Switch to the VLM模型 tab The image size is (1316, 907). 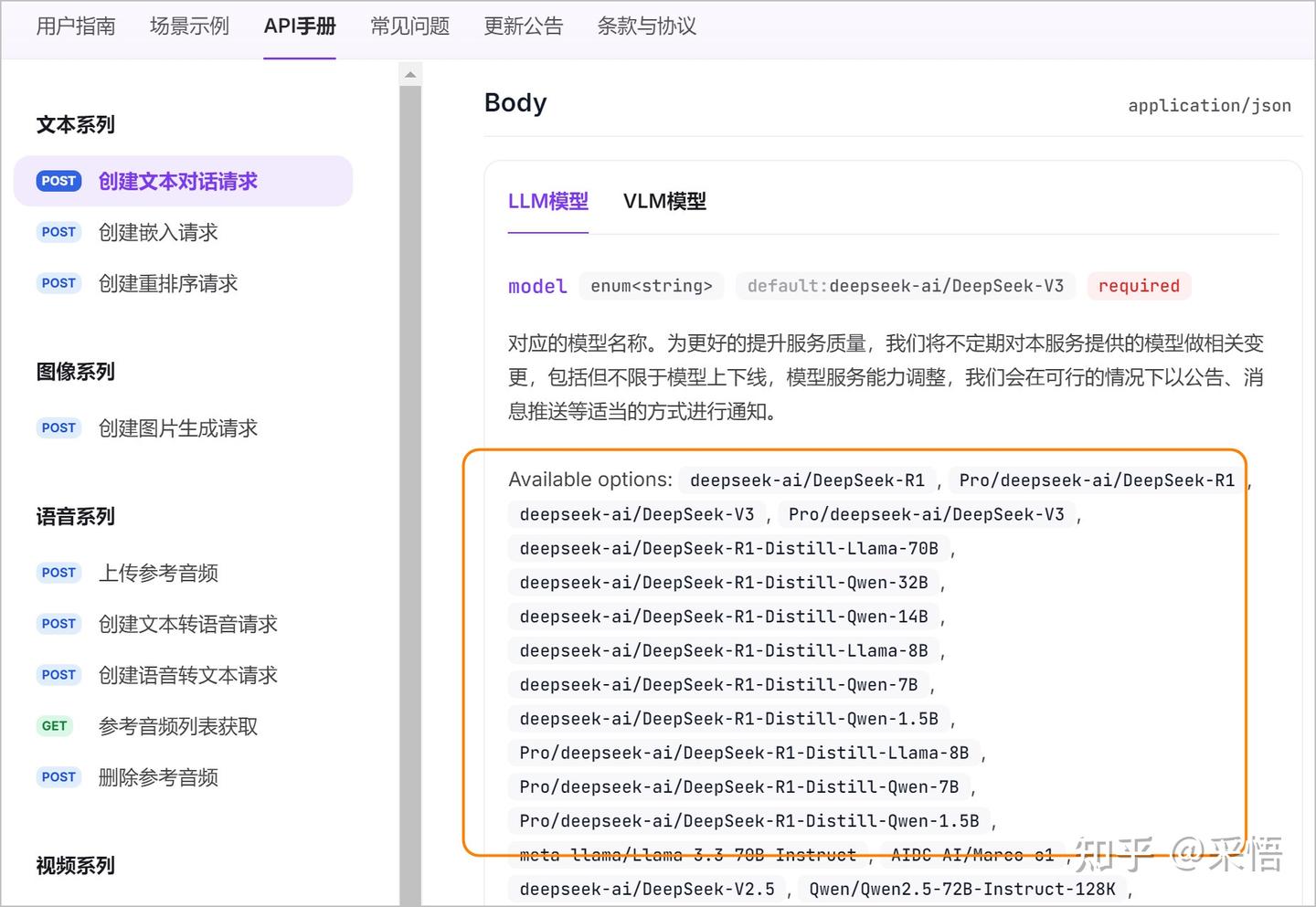pyautogui.click(x=664, y=201)
